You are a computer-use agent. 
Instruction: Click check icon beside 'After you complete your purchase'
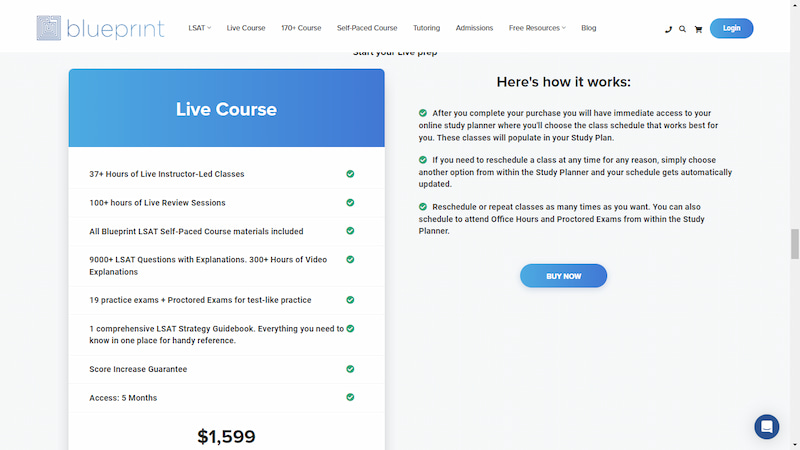[x=423, y=113]
